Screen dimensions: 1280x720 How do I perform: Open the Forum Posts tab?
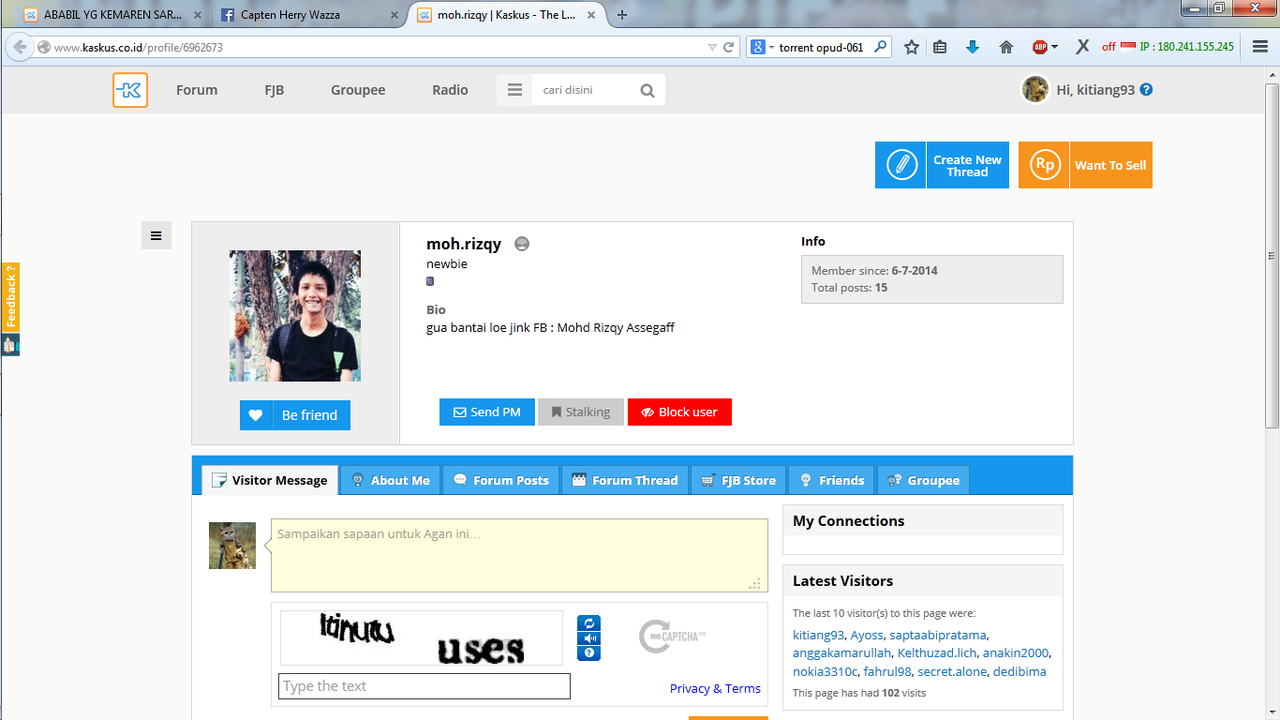[501, 480]
